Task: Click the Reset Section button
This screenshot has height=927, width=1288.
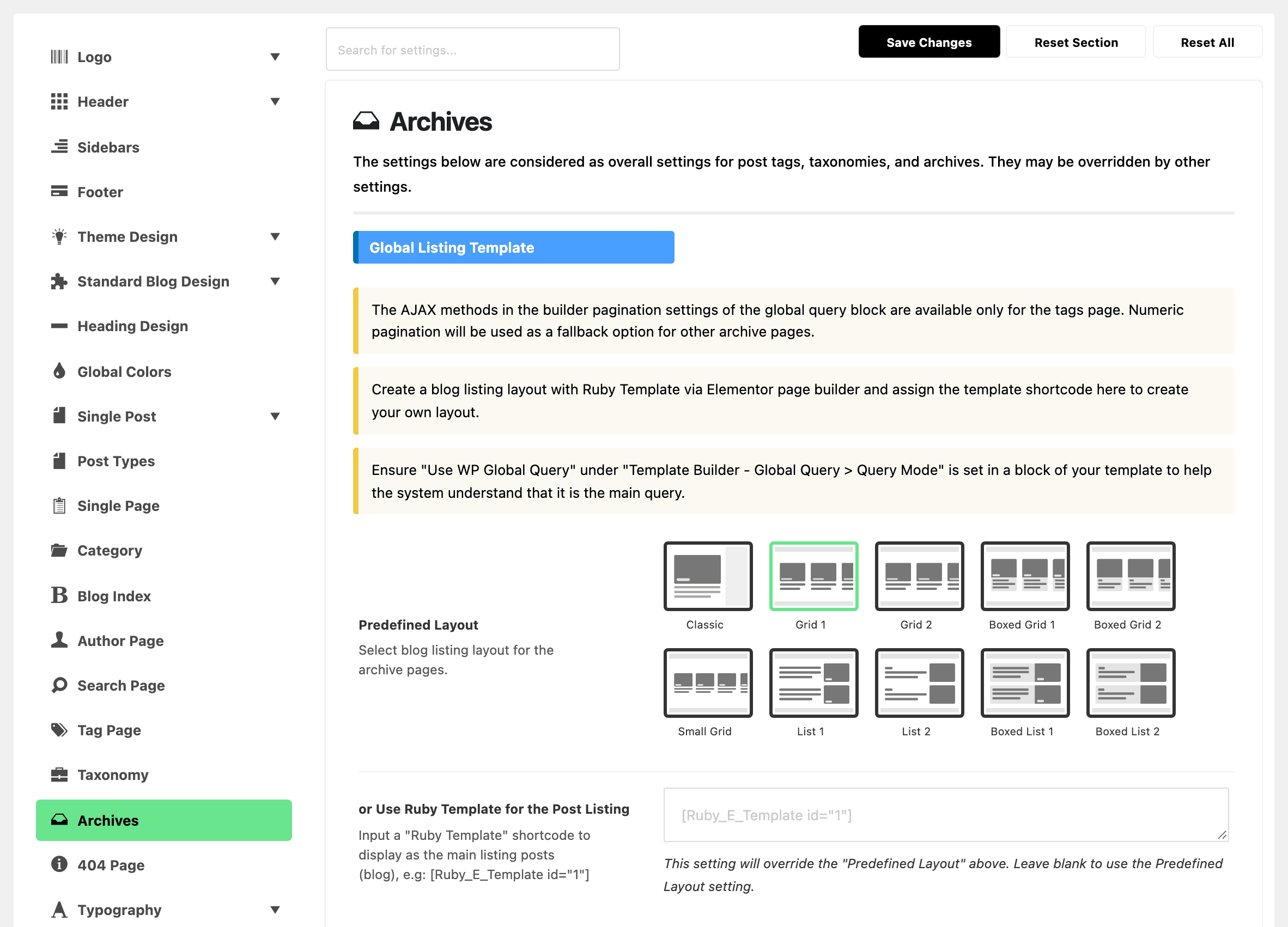Action: [x=1076, y=42]
